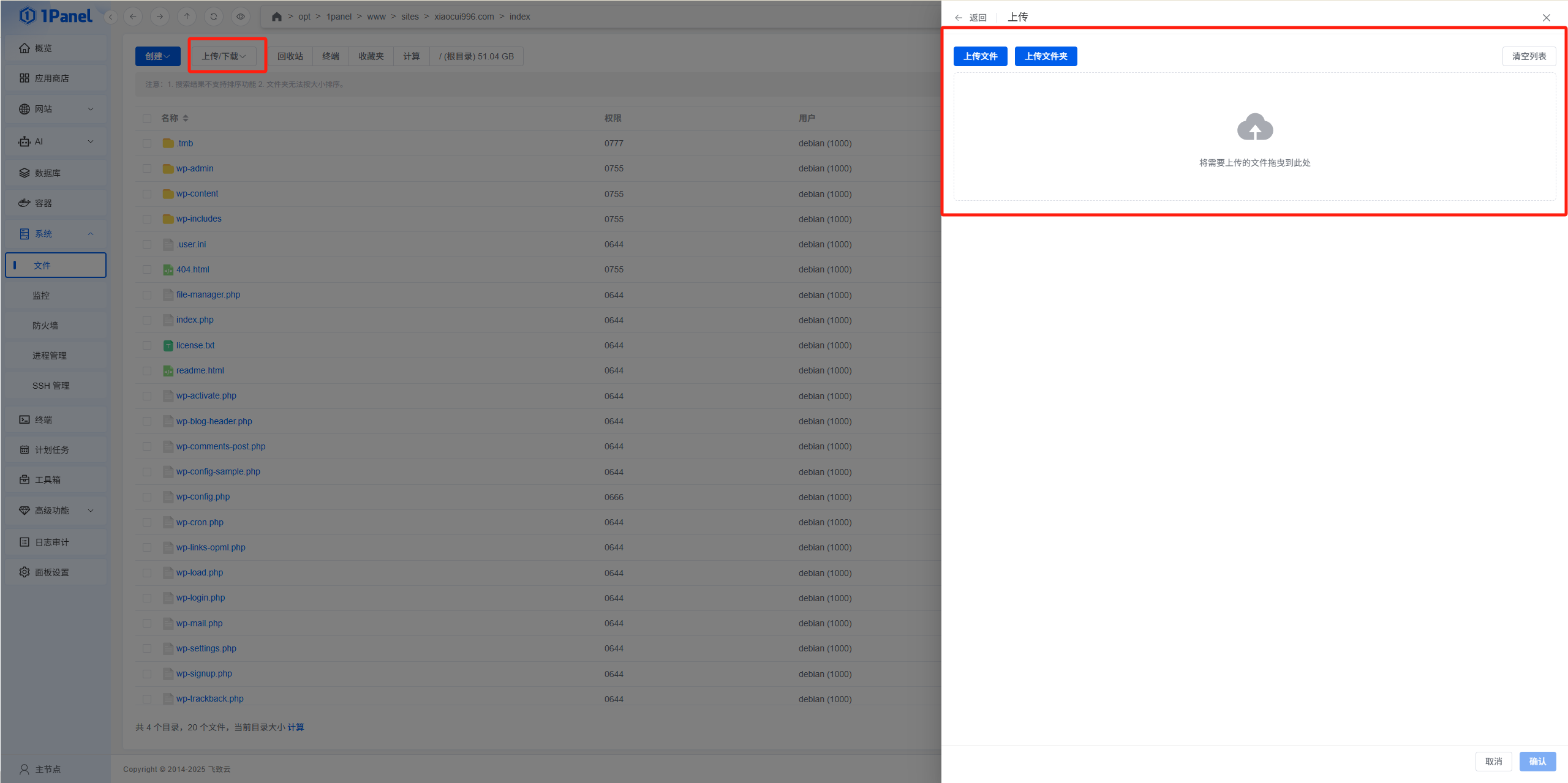Screen dimensions: 1568x783
Task: Expand the 上传/下载 dropdown
Action: click(224, 56)
